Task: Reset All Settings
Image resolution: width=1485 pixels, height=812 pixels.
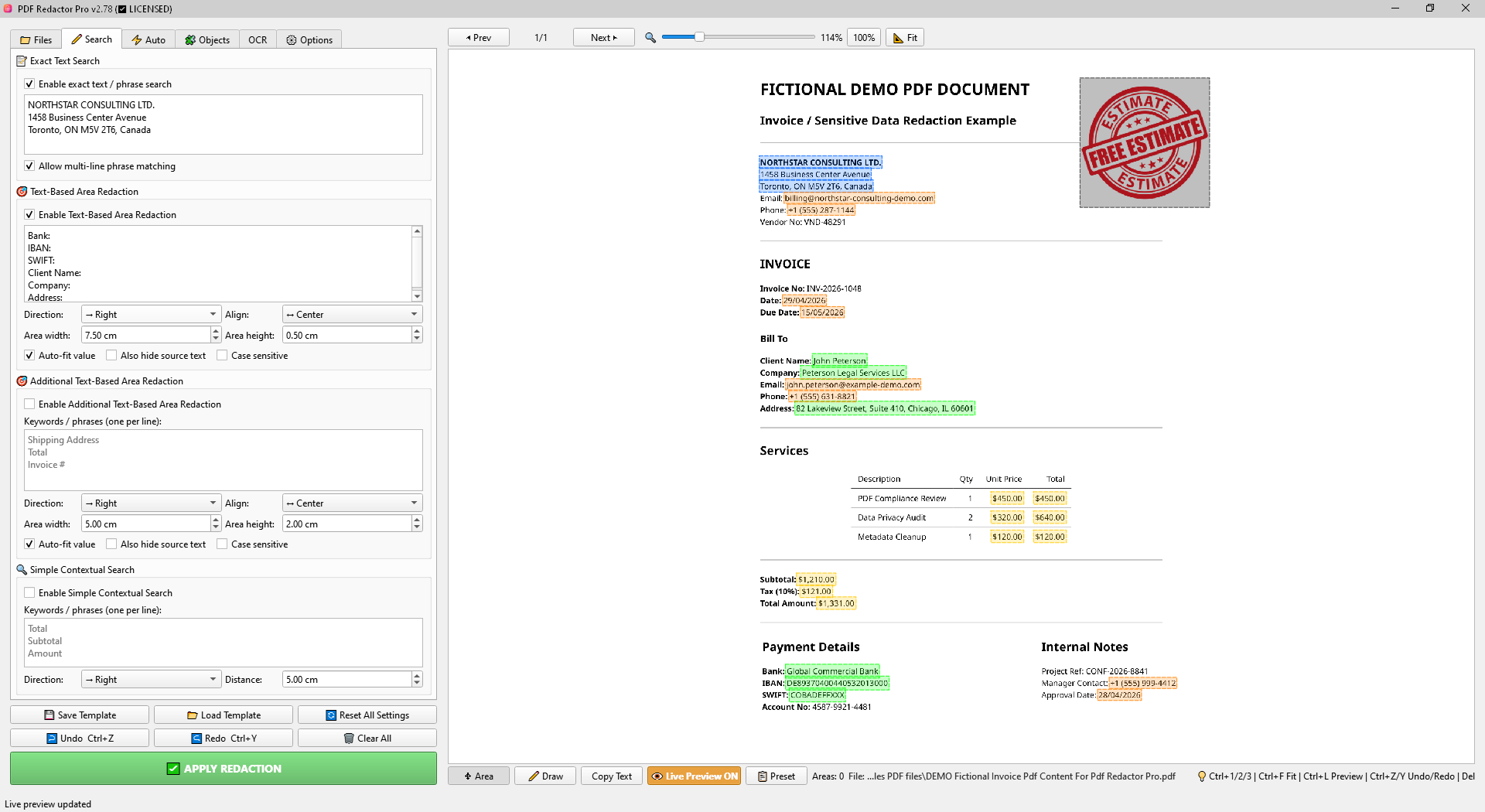Action: point(367,715)
